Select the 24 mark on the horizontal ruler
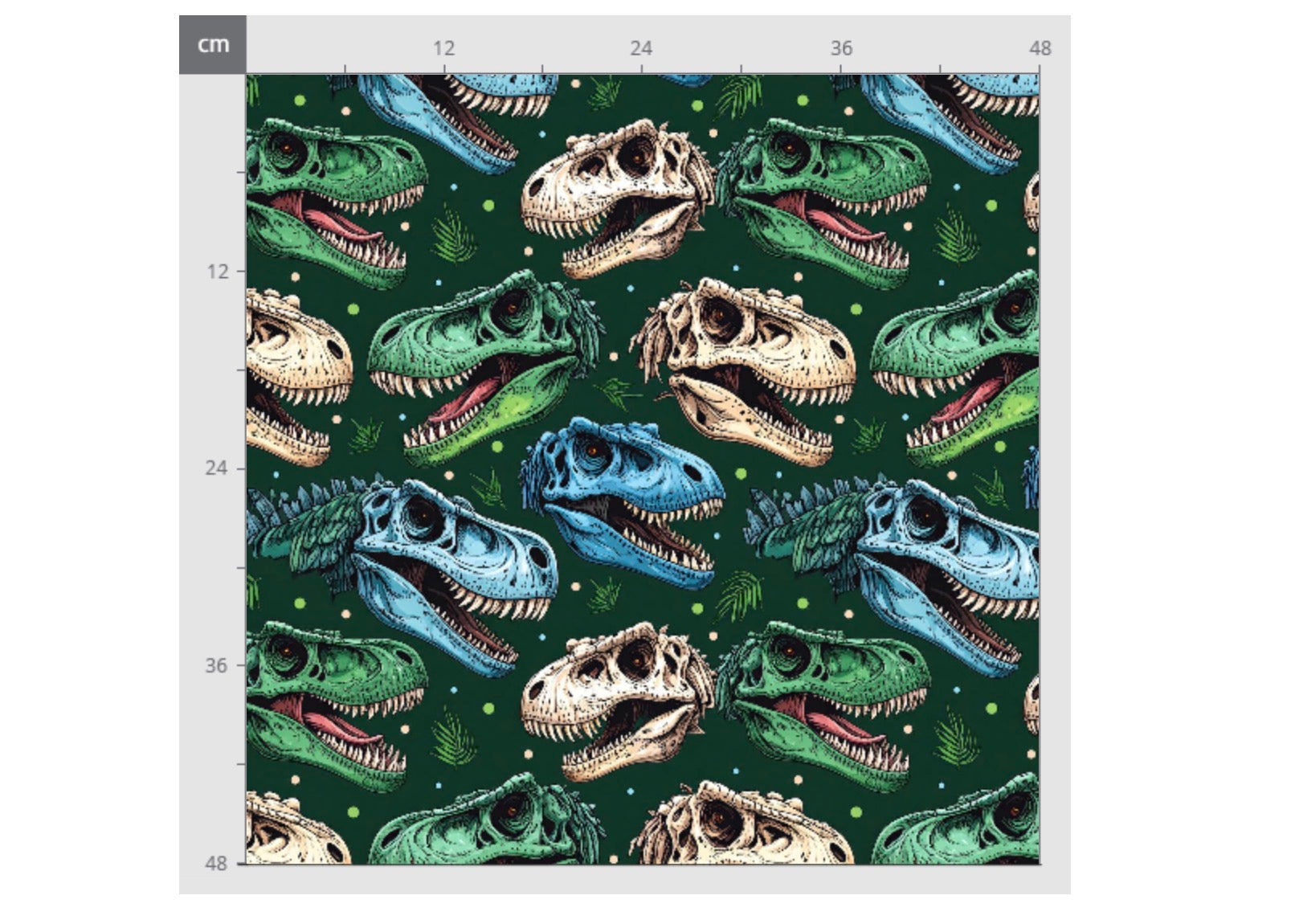This screenshot has height=924, width=1295. 641,48
